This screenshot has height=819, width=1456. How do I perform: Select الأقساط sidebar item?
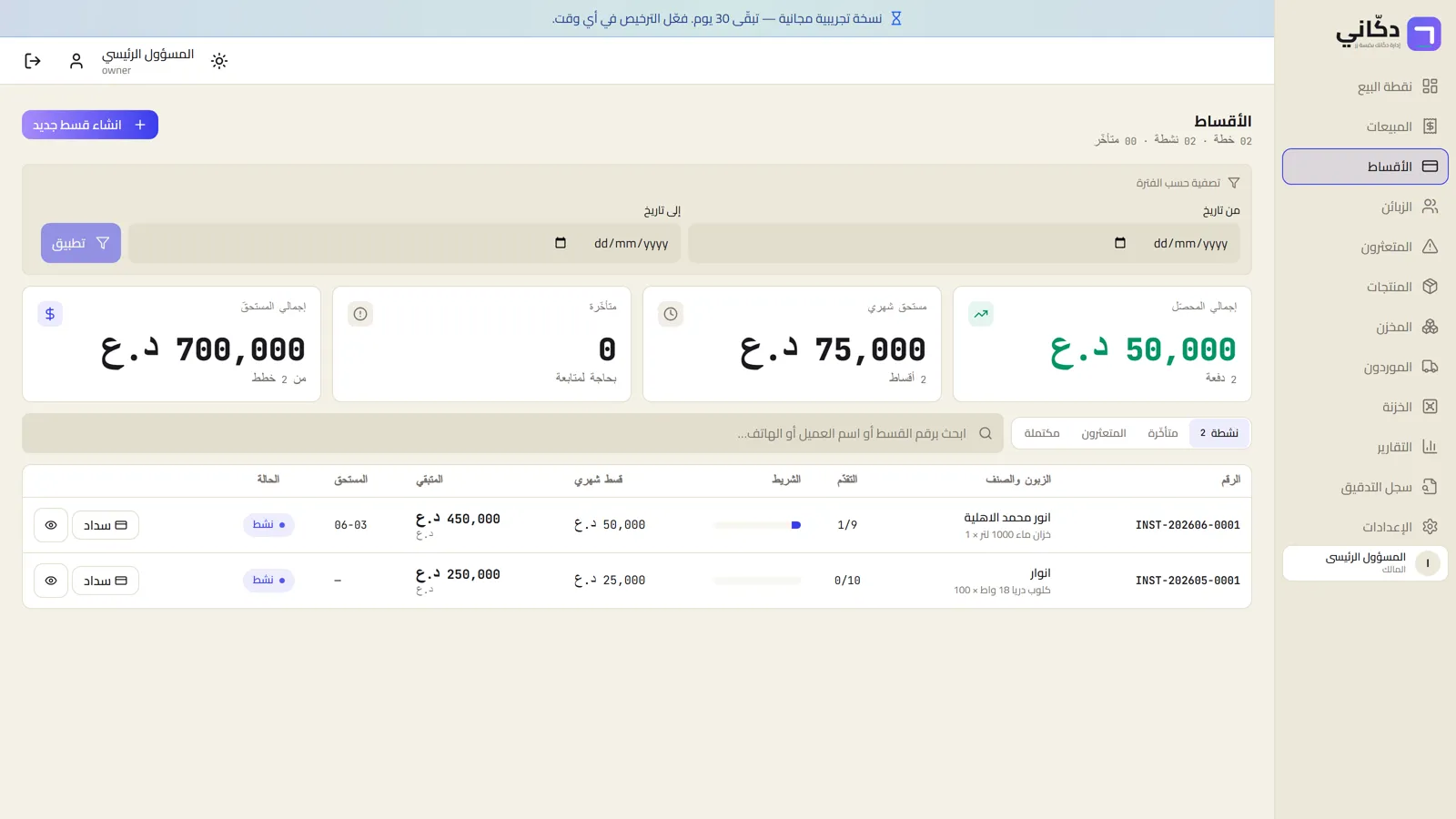[1365, 167]
